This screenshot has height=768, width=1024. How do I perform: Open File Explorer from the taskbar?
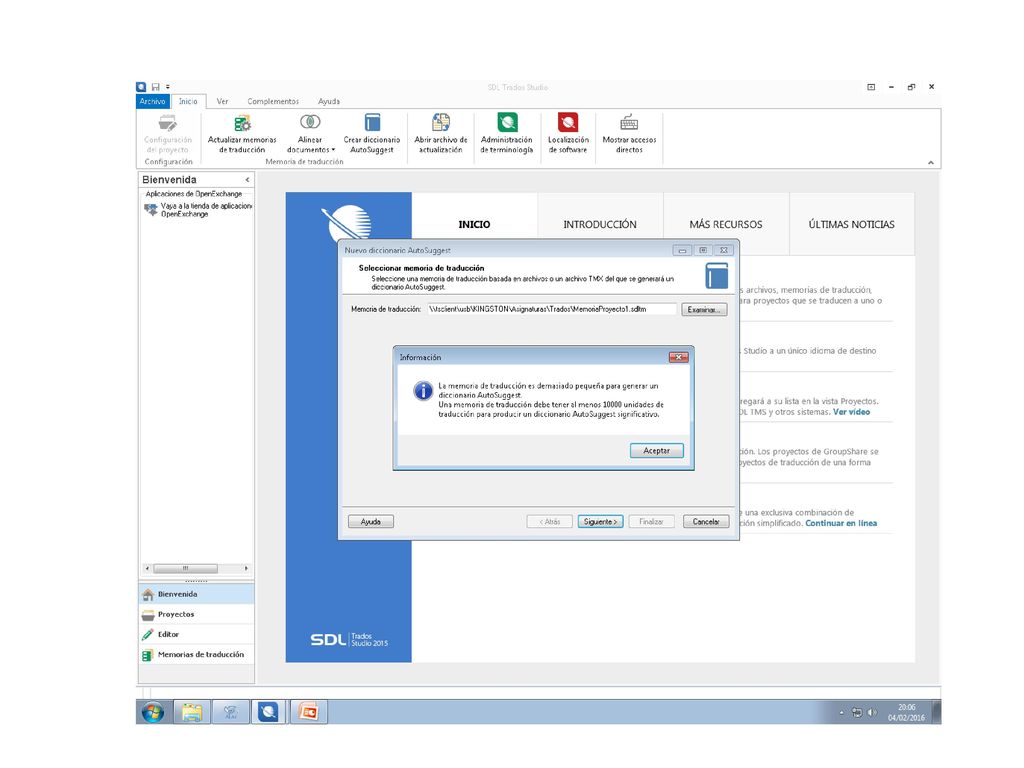(191, 712)
